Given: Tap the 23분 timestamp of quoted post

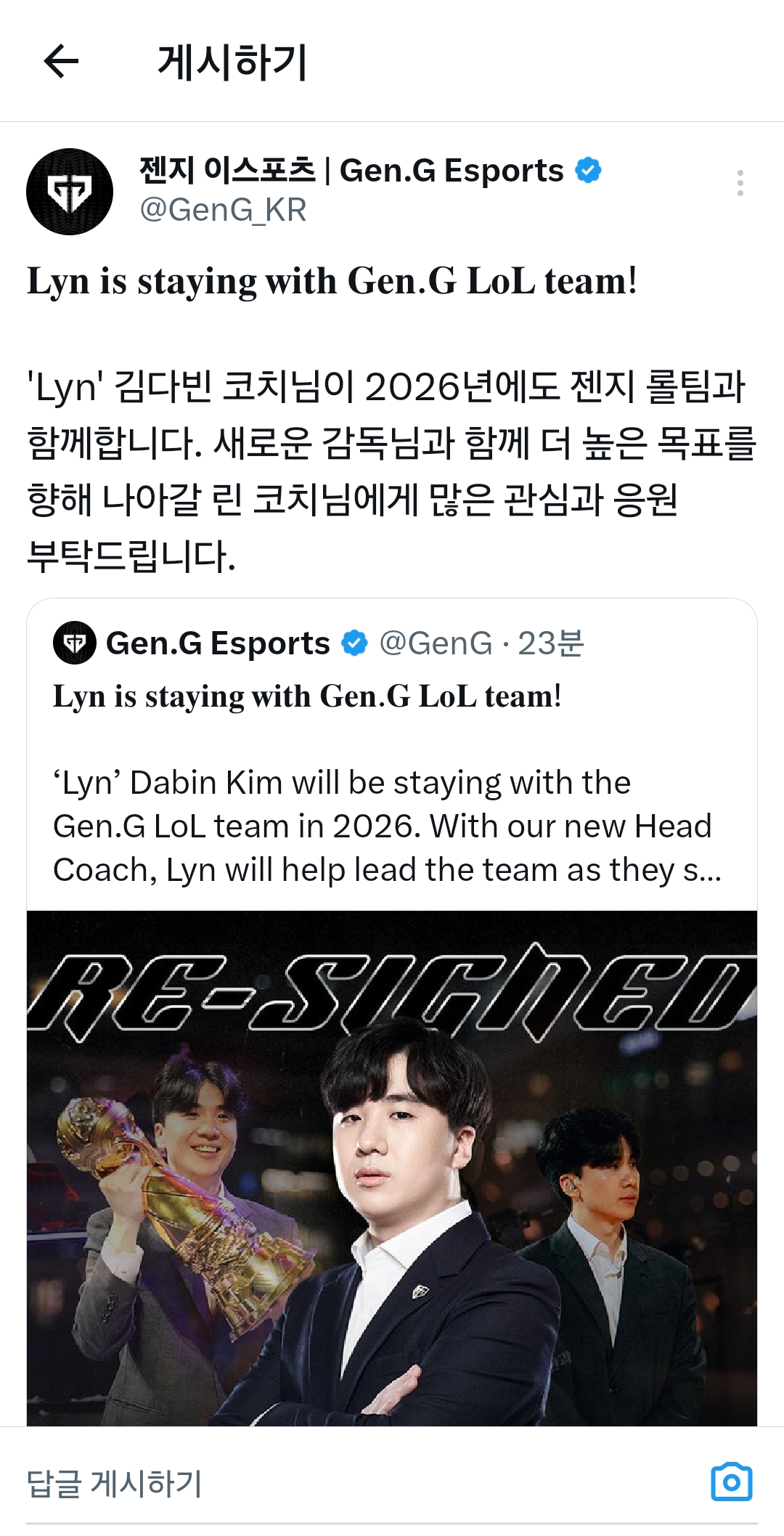Looking at the screenshot, I should pyautogui.click(x=550, y=643).
